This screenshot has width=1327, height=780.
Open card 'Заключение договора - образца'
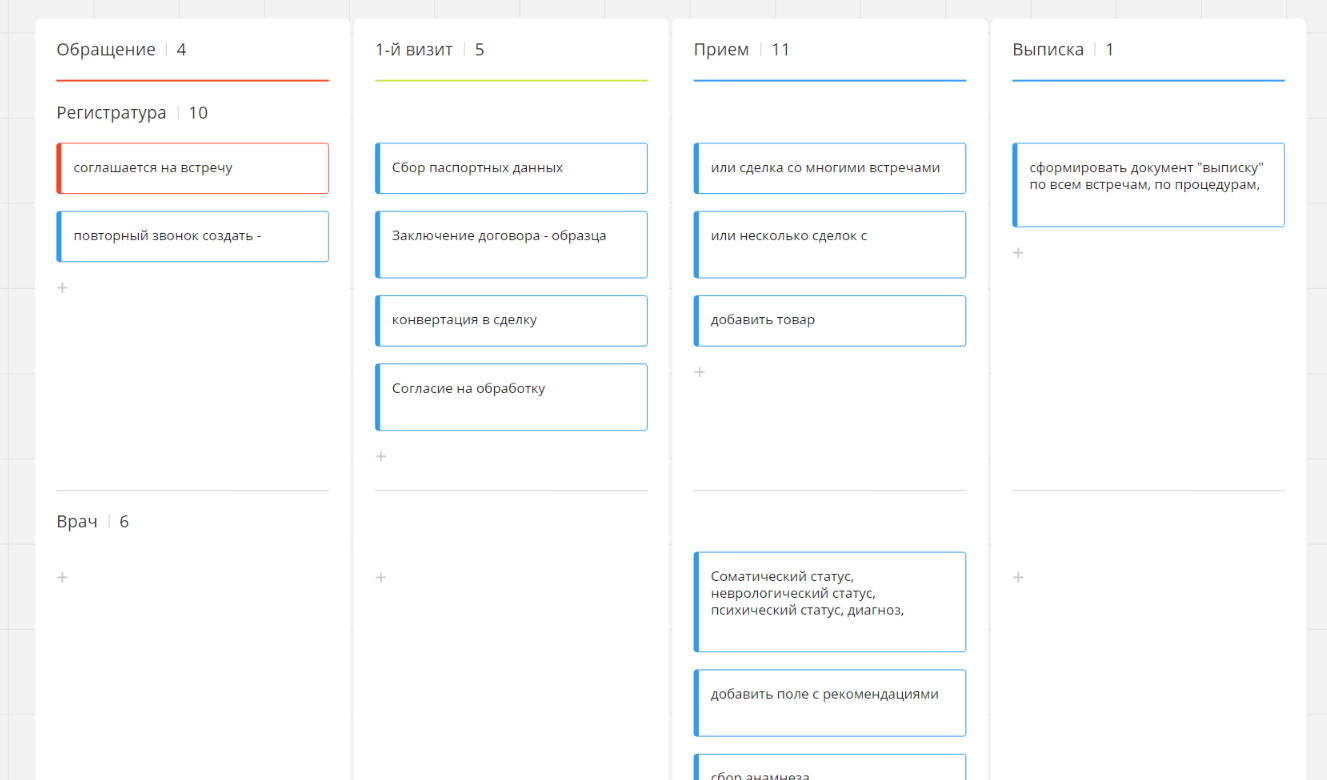pos(511,244)
